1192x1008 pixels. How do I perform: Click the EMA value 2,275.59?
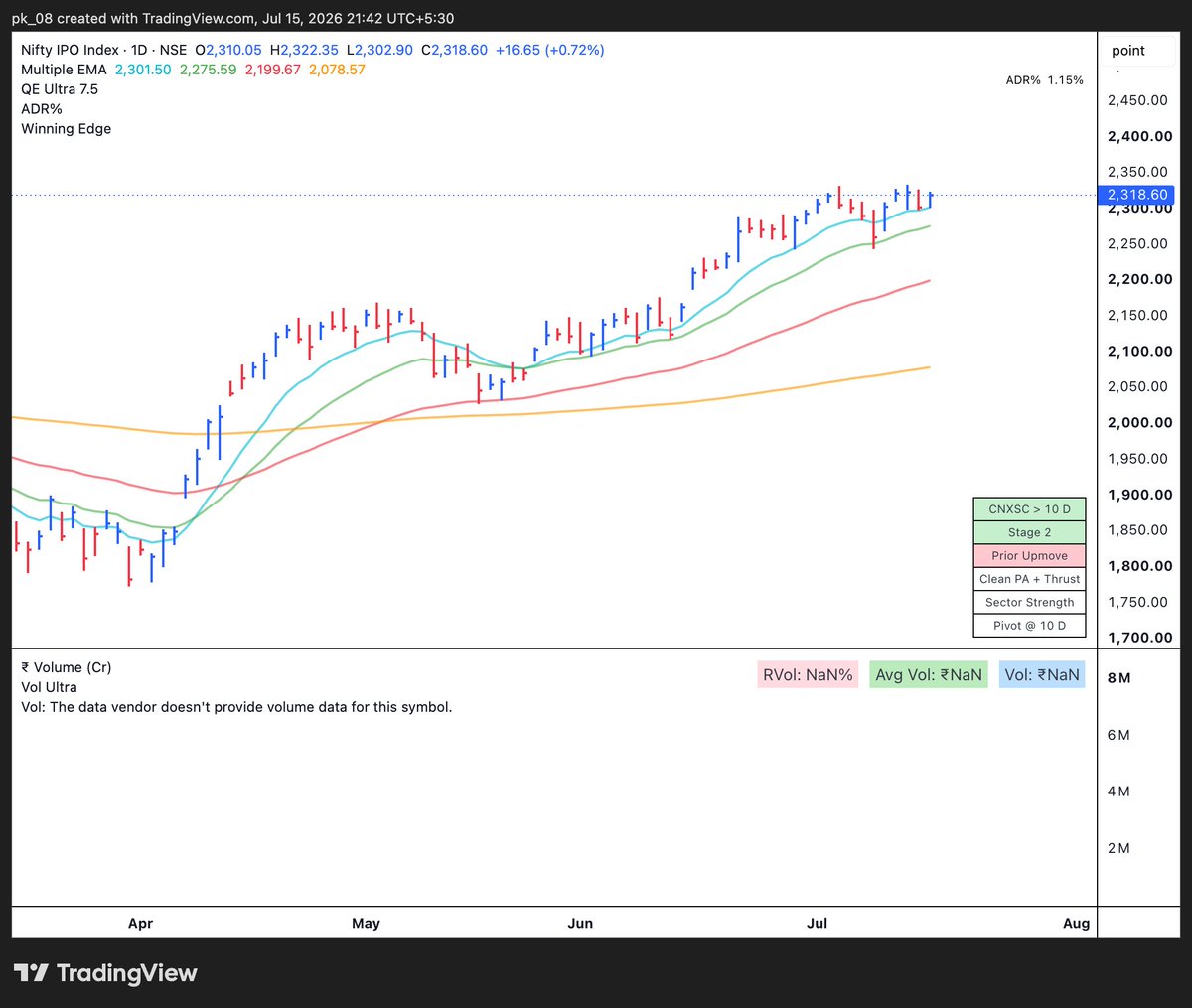pyautogui.click(x=208, y=70)
